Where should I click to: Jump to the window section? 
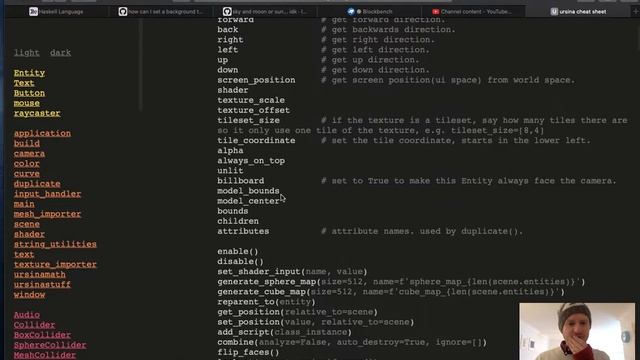coord(29,295)
